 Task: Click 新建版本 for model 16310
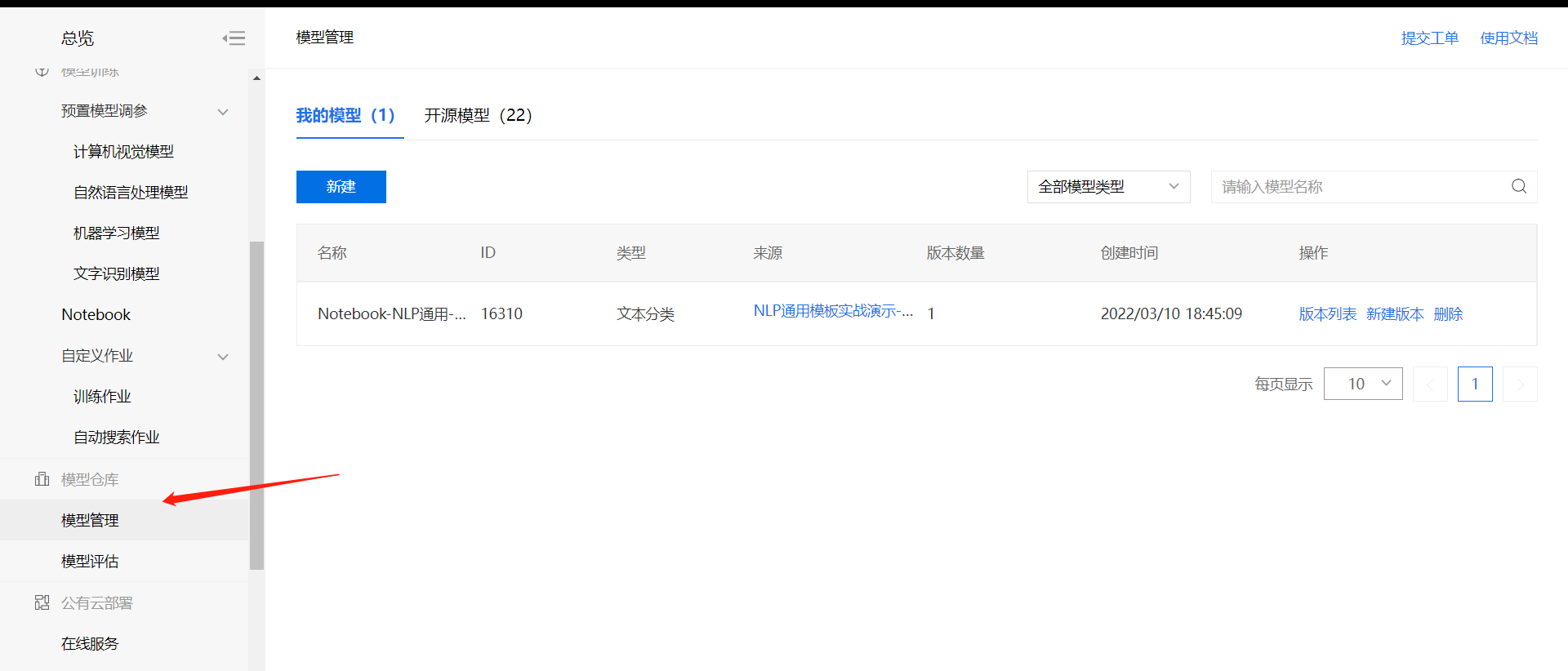(x=1395, y=314)
